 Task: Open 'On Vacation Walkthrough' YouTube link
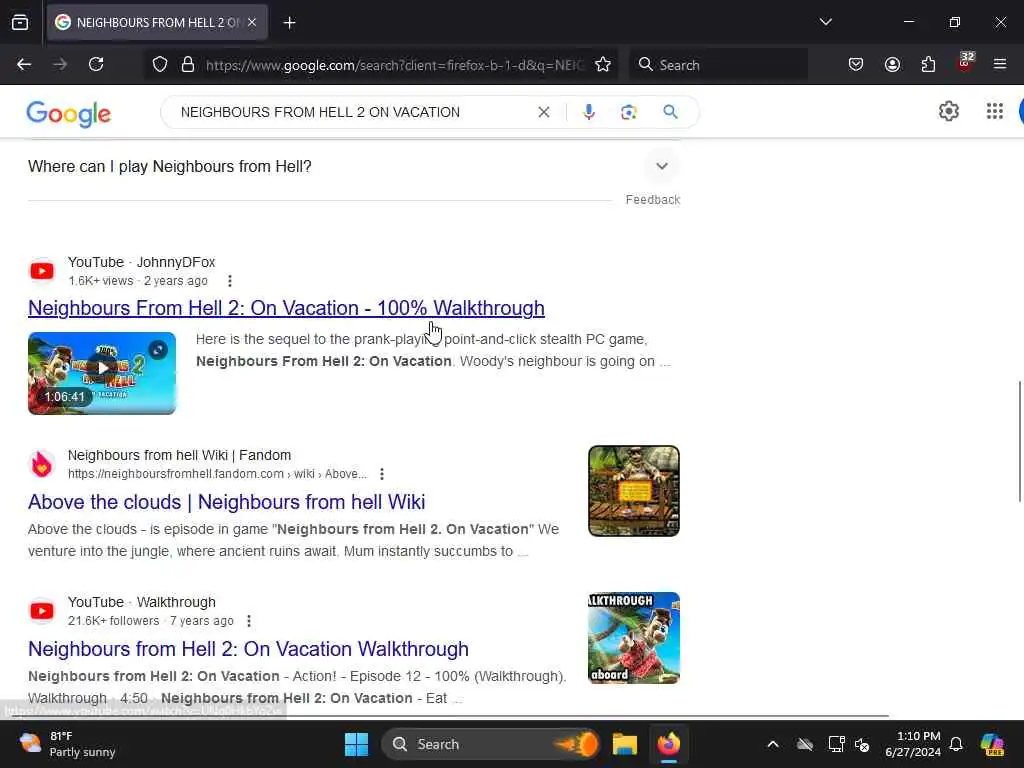tap(248, 648)
